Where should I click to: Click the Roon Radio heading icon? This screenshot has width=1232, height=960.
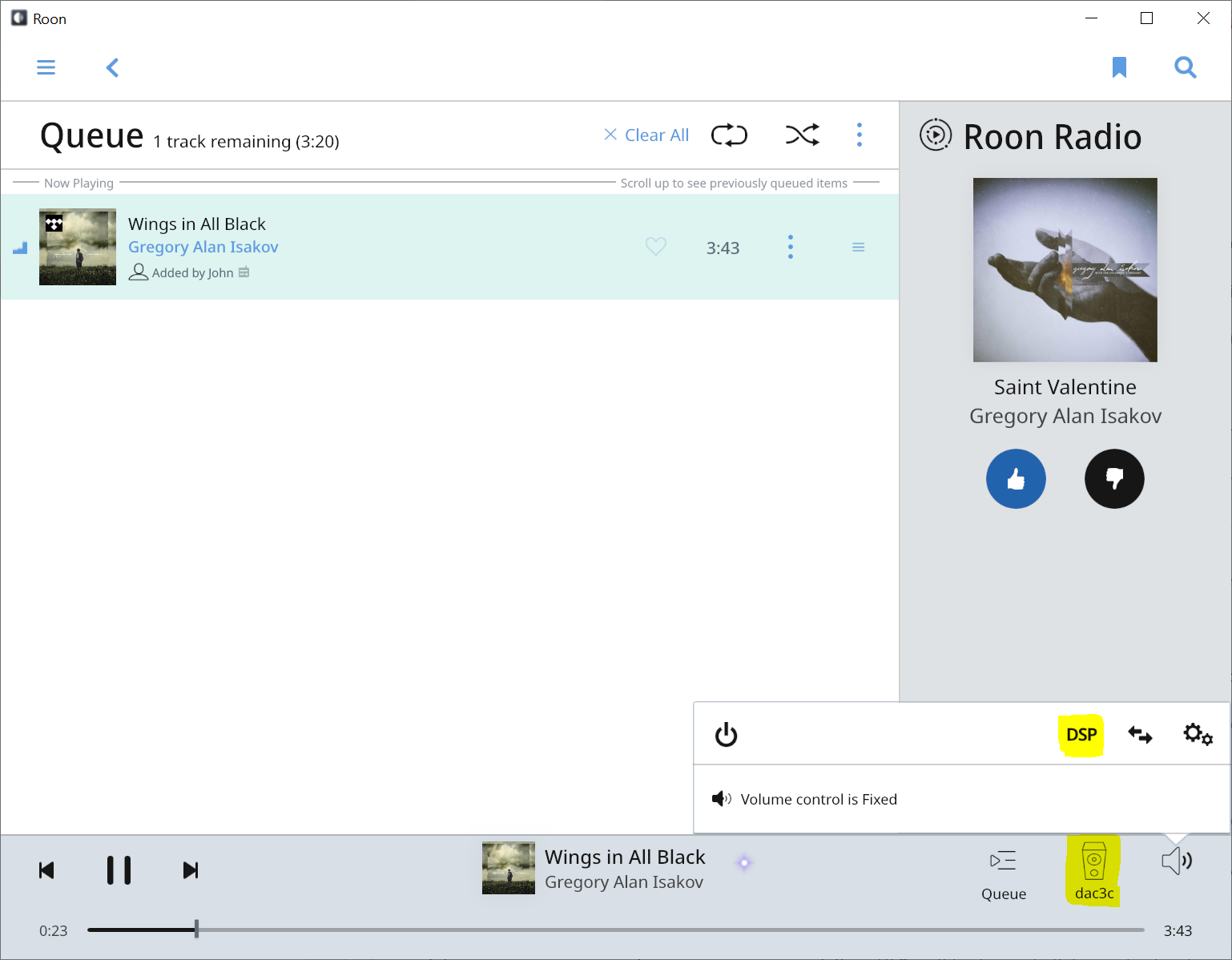936,135
